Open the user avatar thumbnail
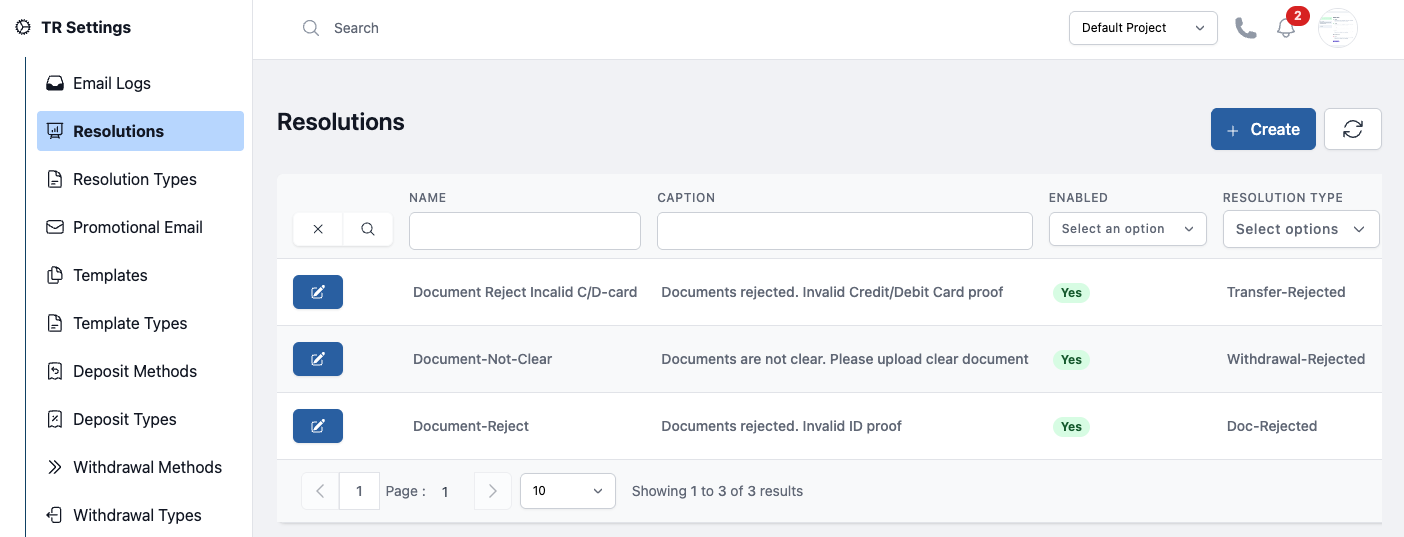 (1338, 28)
